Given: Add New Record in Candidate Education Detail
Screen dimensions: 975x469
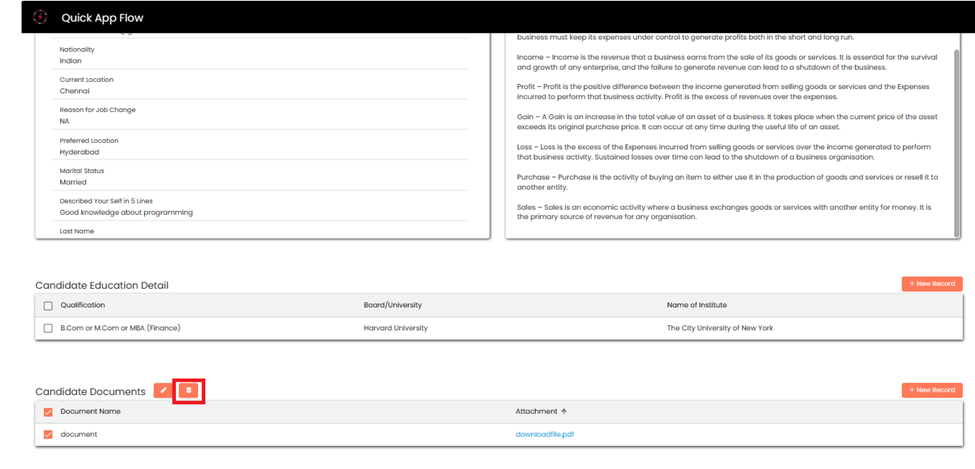Looking at the screenshot, I should point(931,284).
